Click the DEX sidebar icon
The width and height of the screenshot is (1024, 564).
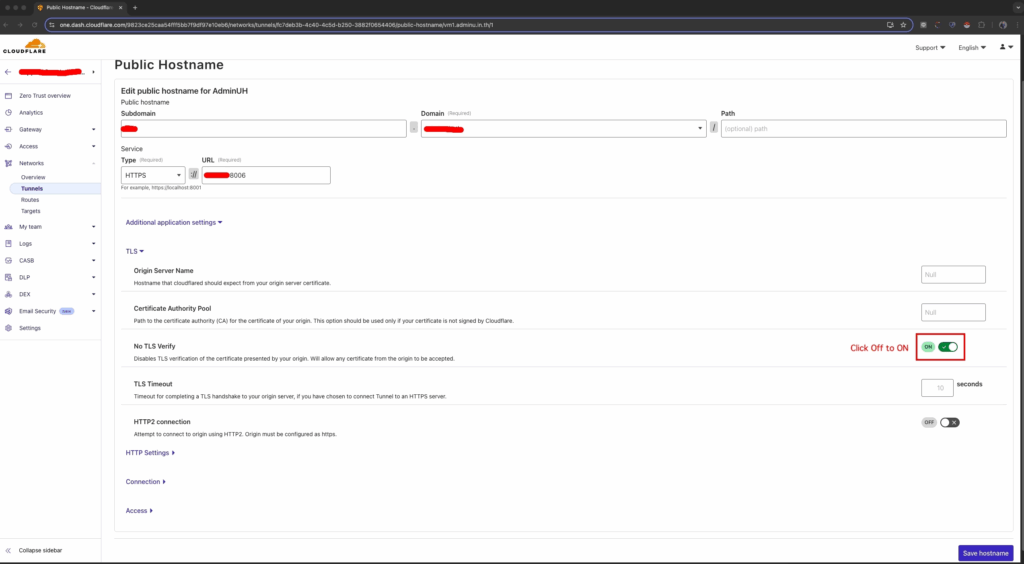pyautogui.click(x=8, y=294)
